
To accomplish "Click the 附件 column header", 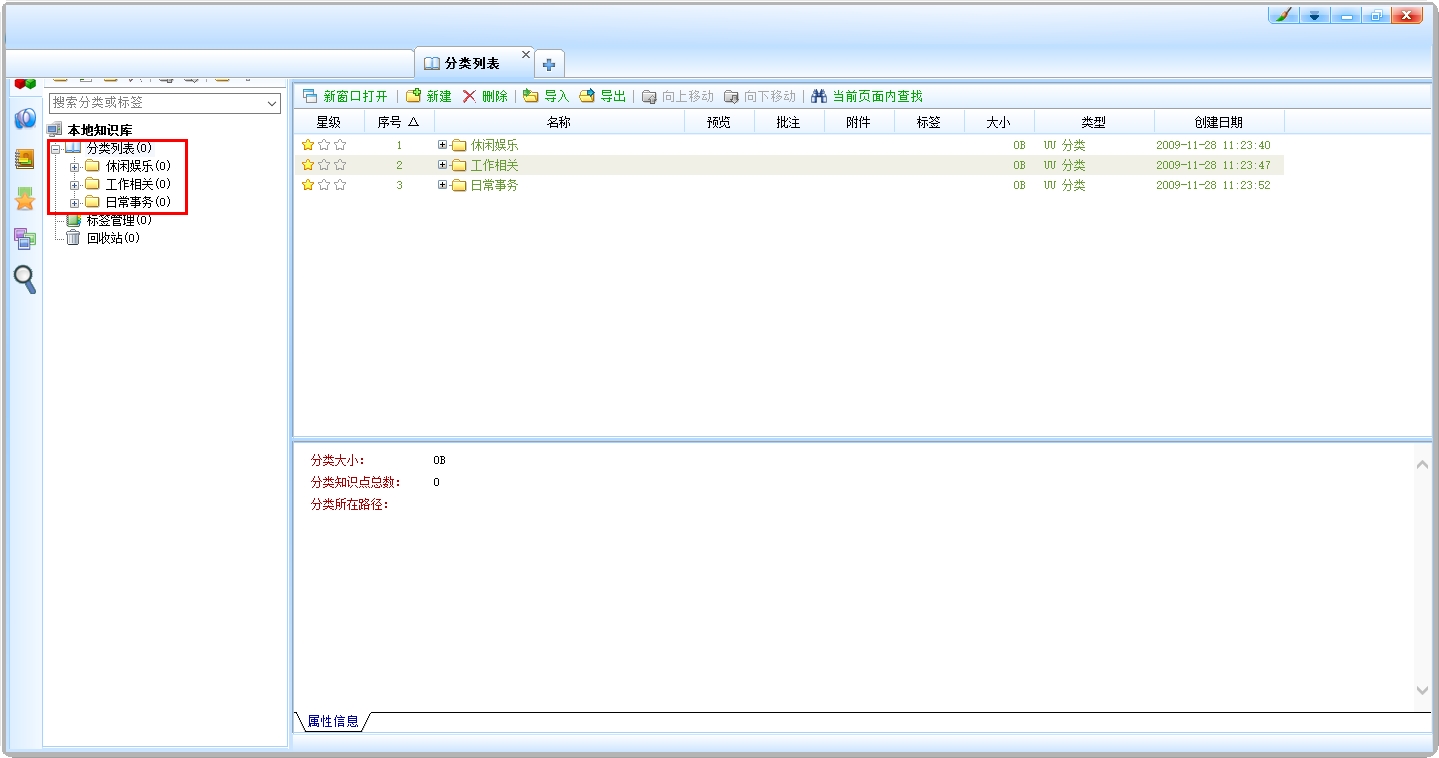I will (x=859, y=122).
